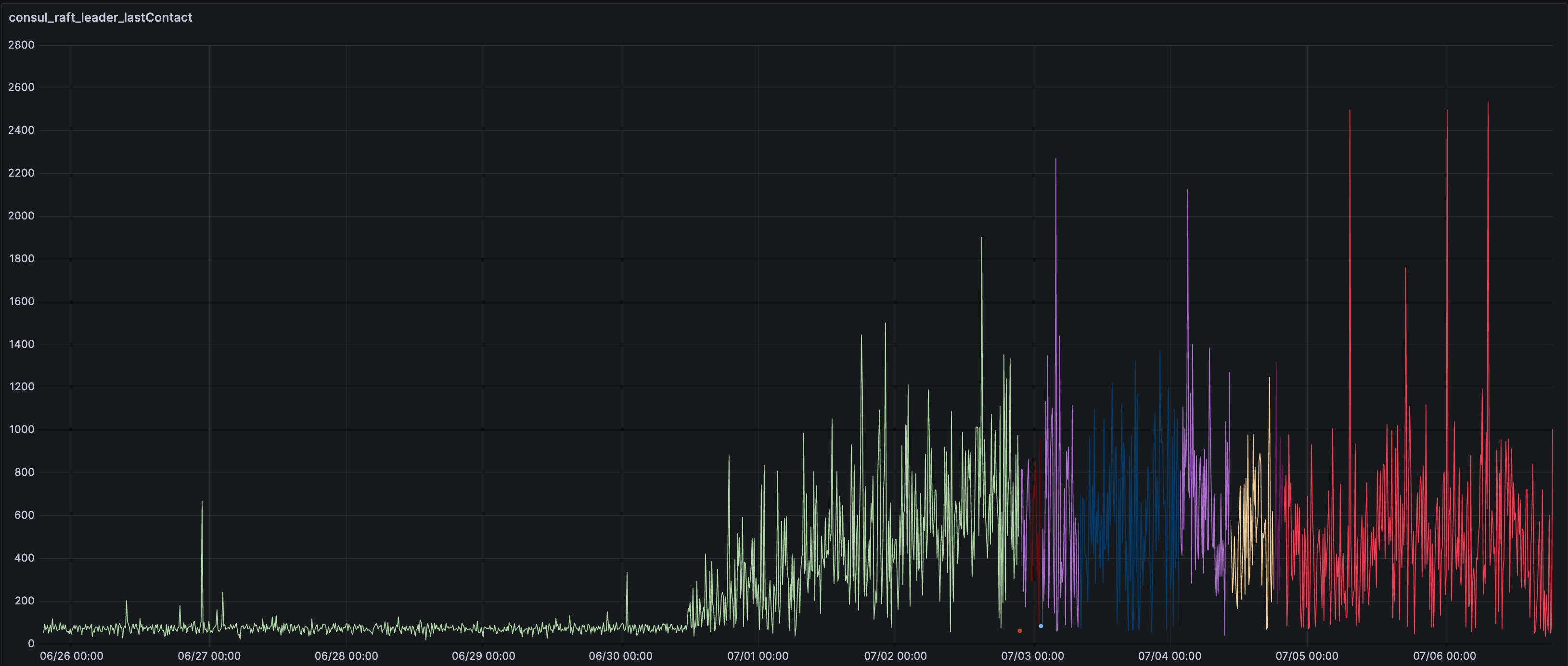Click the 06/26 00:00 x-axis label
The image size is (1568, 666).
71,655
